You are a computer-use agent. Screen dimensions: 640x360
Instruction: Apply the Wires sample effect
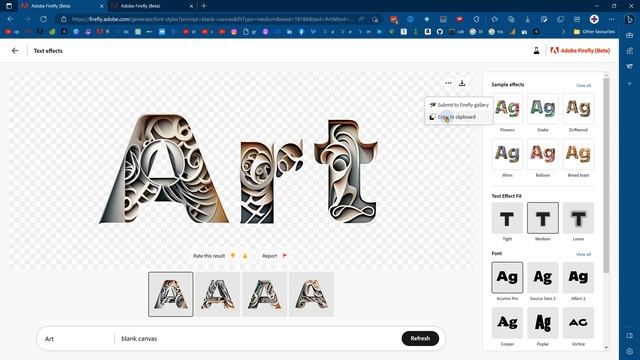[507, 154]
